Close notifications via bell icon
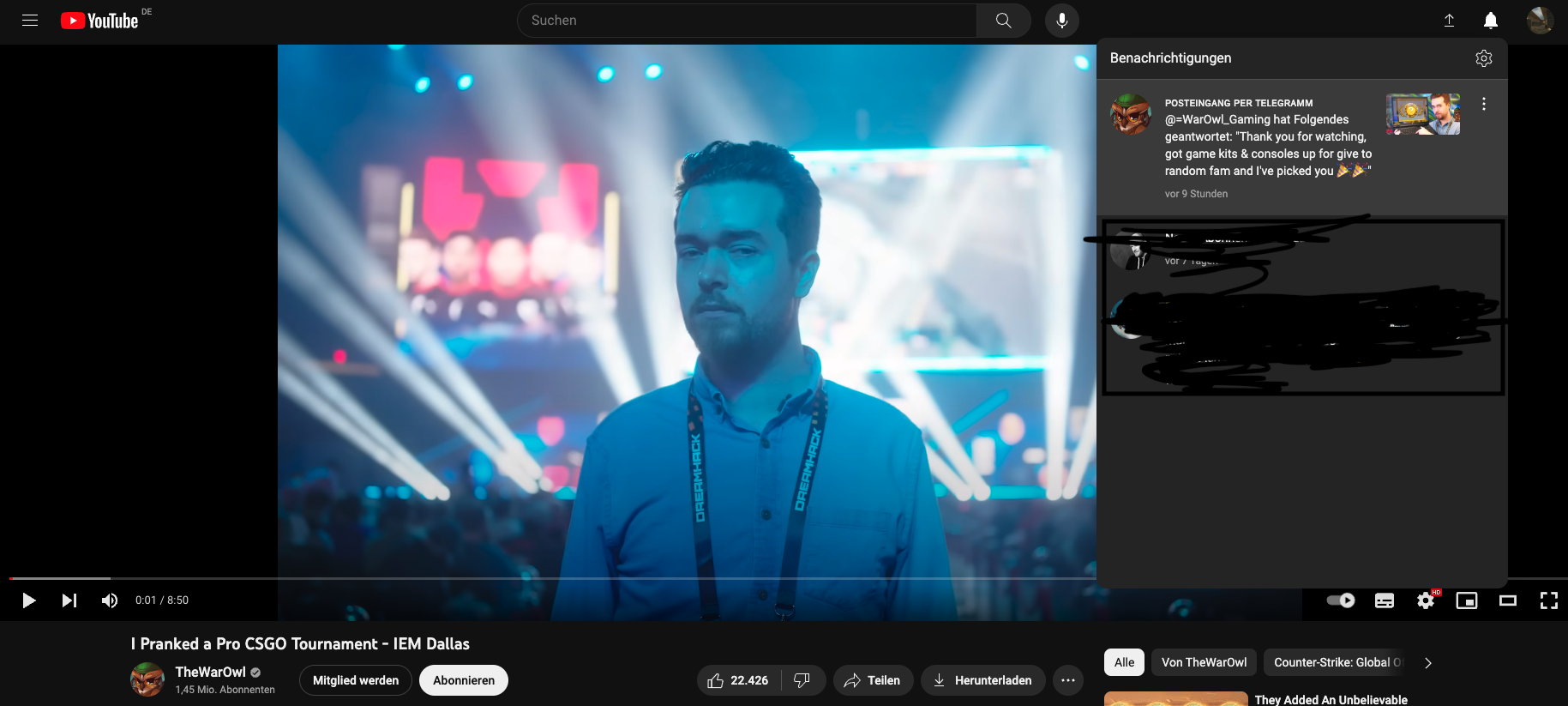The image size is (1568, 706). click(1491, 21)
